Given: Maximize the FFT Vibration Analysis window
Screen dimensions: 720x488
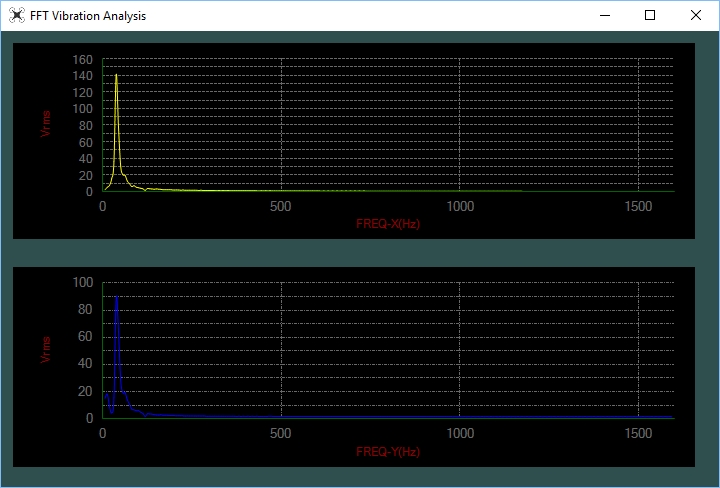Looking at the screenshot, I should pyautogui.click(x=650, y=16).
